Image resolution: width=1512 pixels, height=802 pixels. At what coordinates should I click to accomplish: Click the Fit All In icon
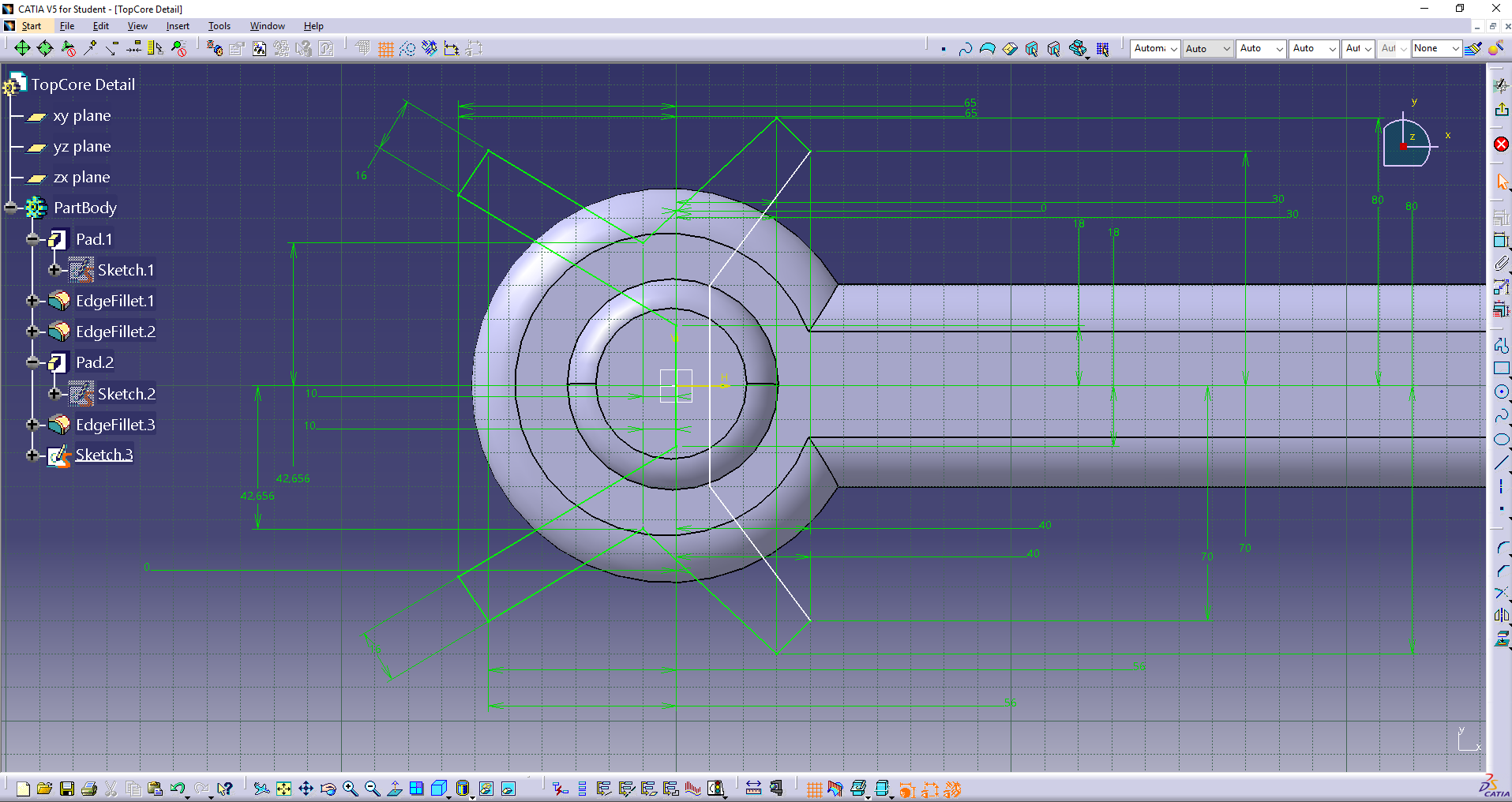[283, 789]
